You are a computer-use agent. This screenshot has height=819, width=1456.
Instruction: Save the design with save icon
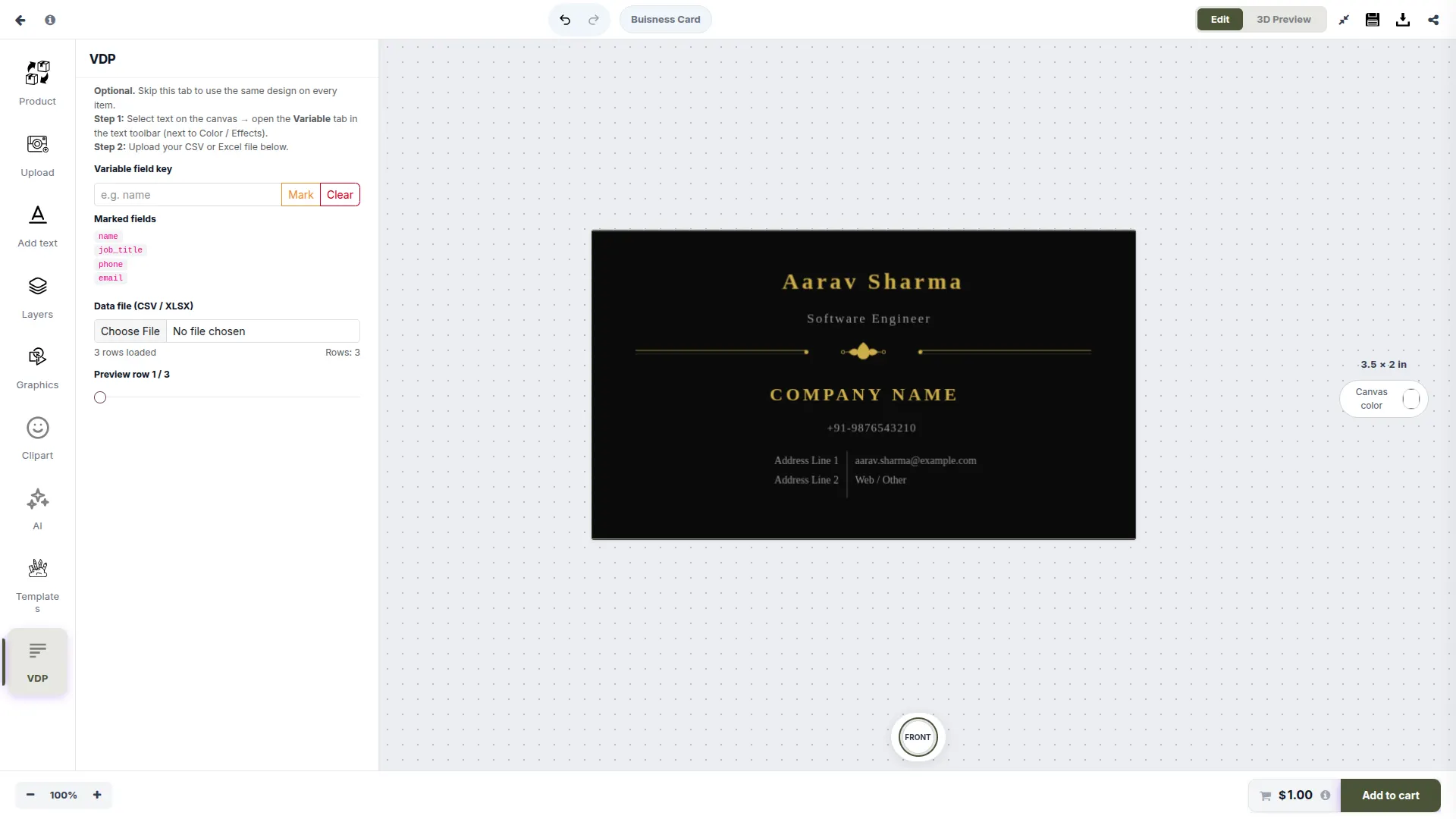click(x=1373, y=20)
